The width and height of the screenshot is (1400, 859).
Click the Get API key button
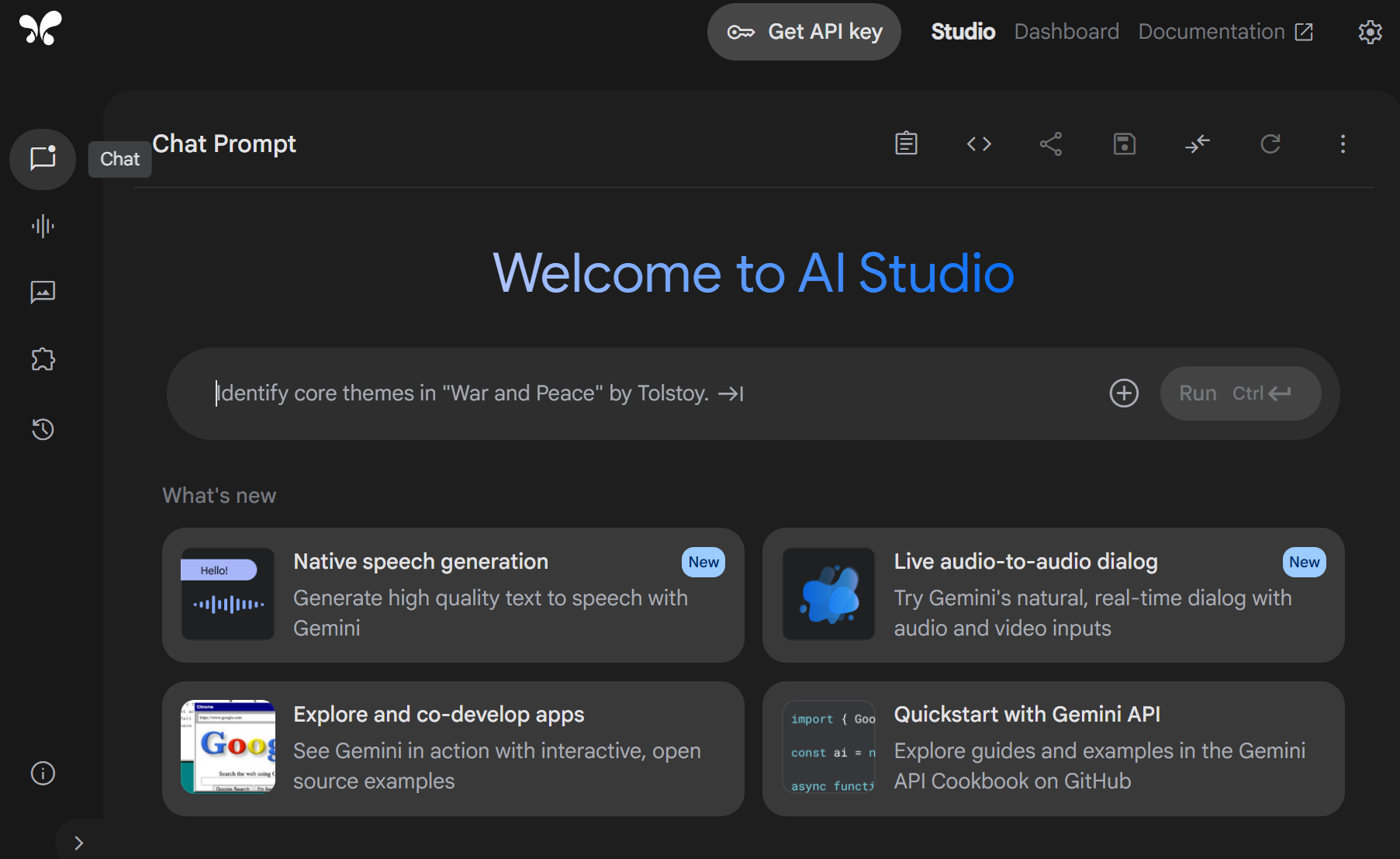(804, 32)
